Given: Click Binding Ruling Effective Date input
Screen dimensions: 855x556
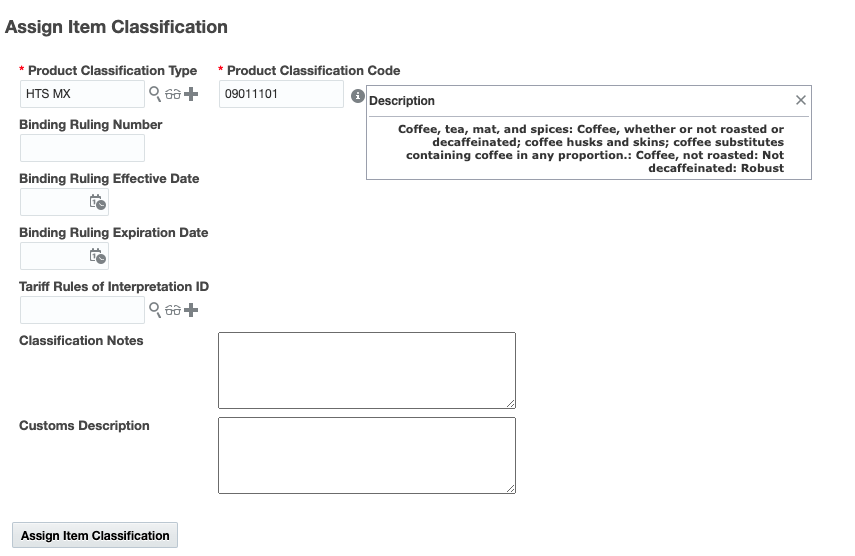Looking at the screenshot, I should coord(54,202).
